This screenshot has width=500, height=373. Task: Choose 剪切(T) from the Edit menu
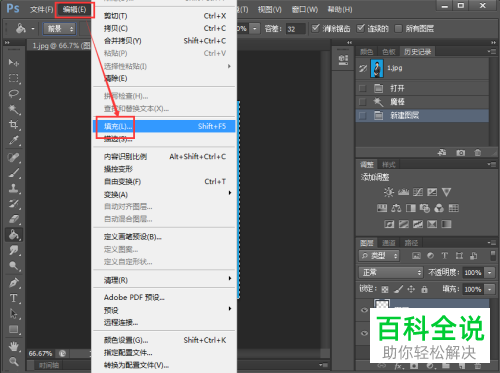tap(164, 16)
